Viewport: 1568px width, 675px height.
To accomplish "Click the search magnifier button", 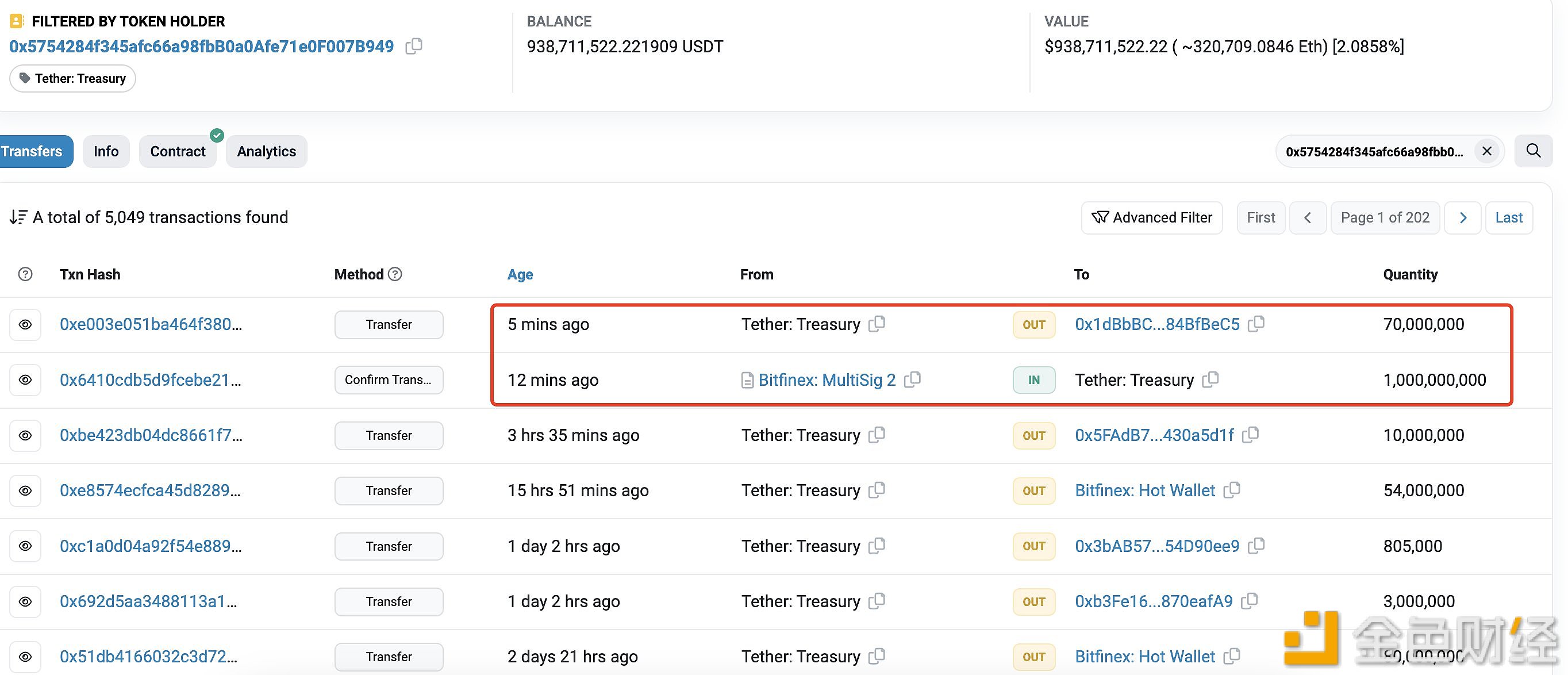I will pos(1534,151).
